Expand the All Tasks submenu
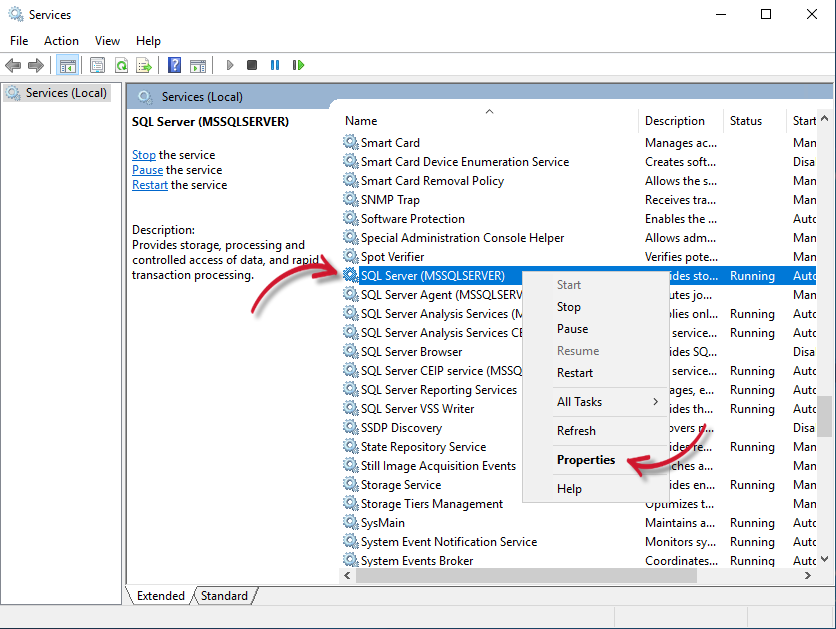Screen dimensions: 836x629 pyautogui.click(x=581, y=402)
